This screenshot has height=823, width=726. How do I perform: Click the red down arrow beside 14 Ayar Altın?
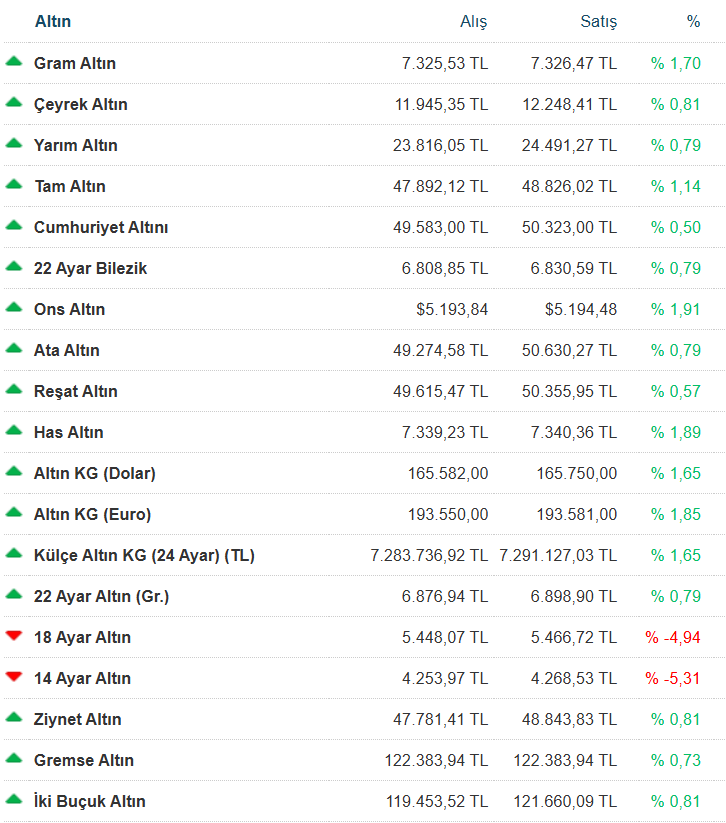tap(14, 677)
